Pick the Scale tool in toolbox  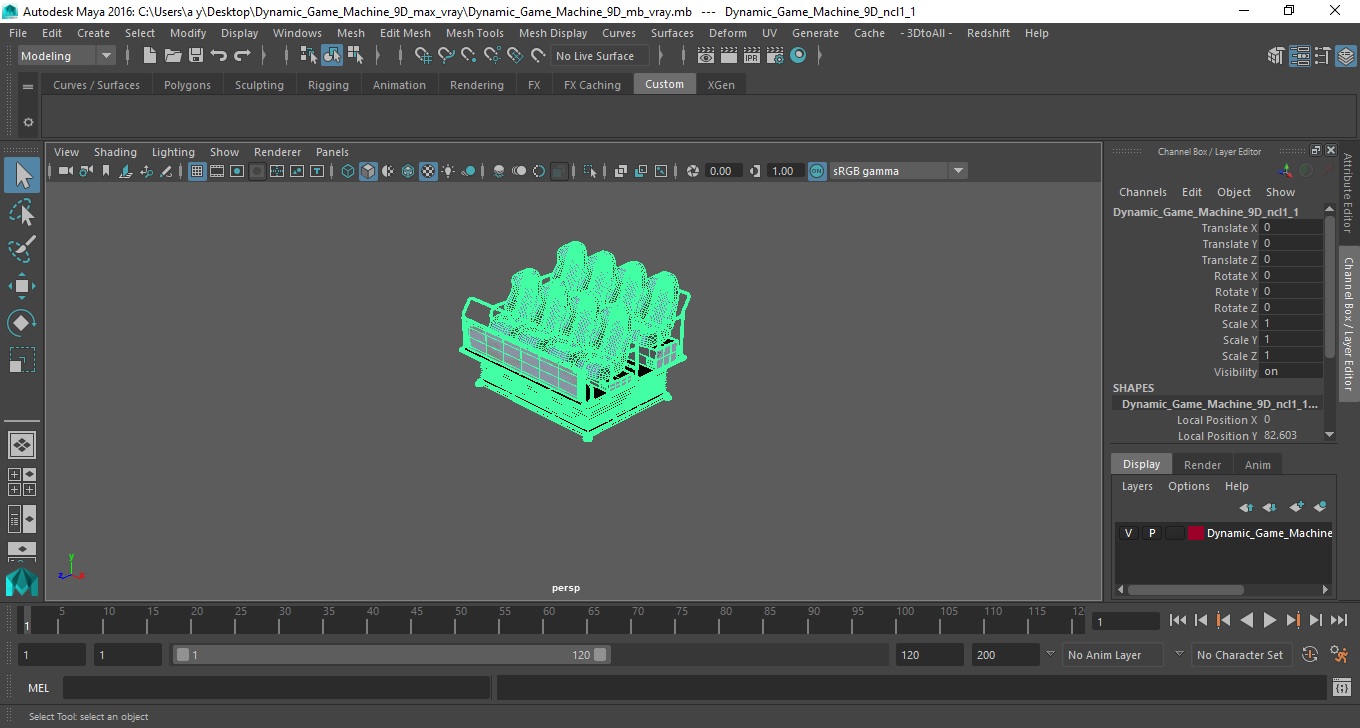[x=22, y=360]
